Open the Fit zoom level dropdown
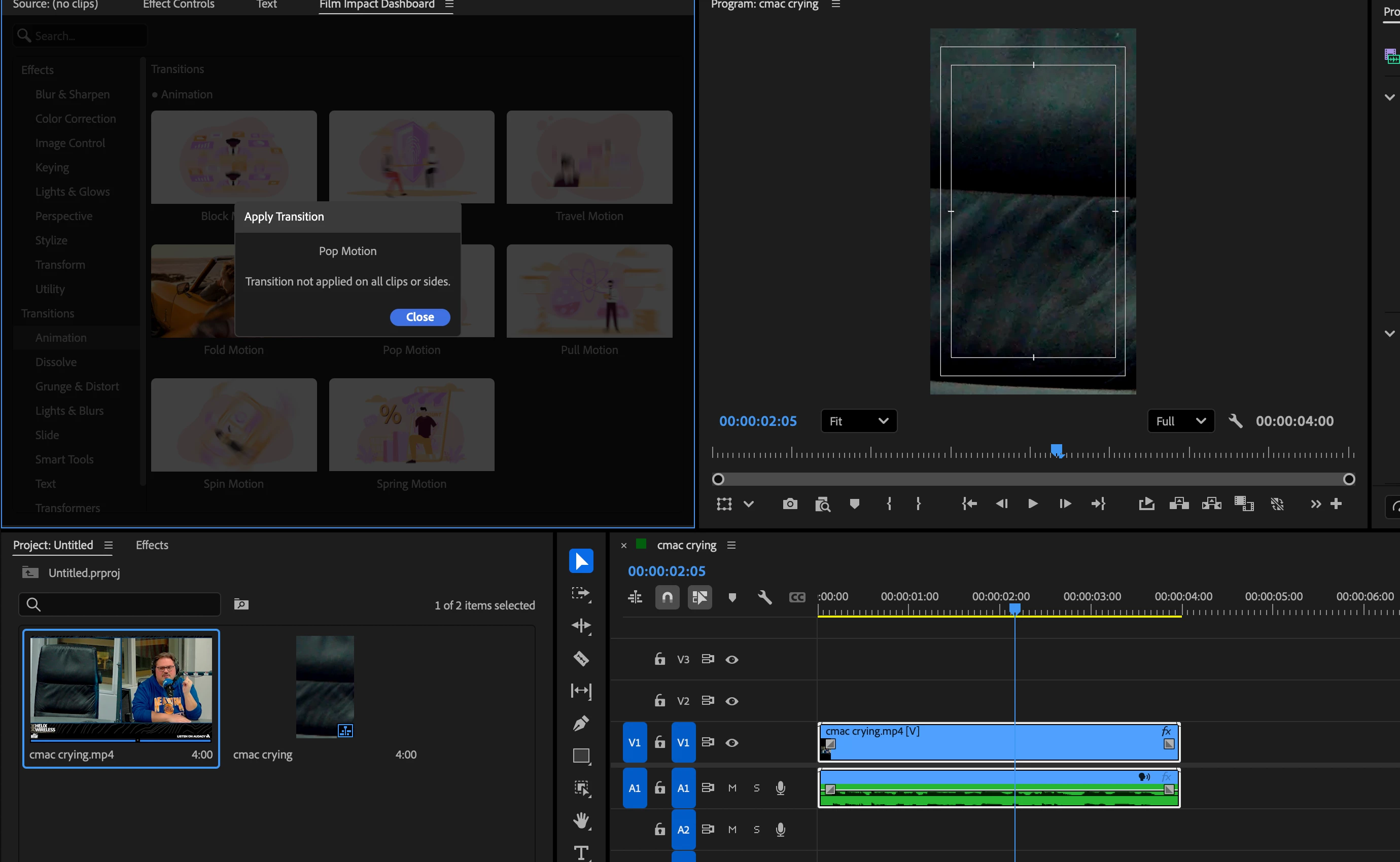This screenshot has height=862, width=1400. (859, 421)
